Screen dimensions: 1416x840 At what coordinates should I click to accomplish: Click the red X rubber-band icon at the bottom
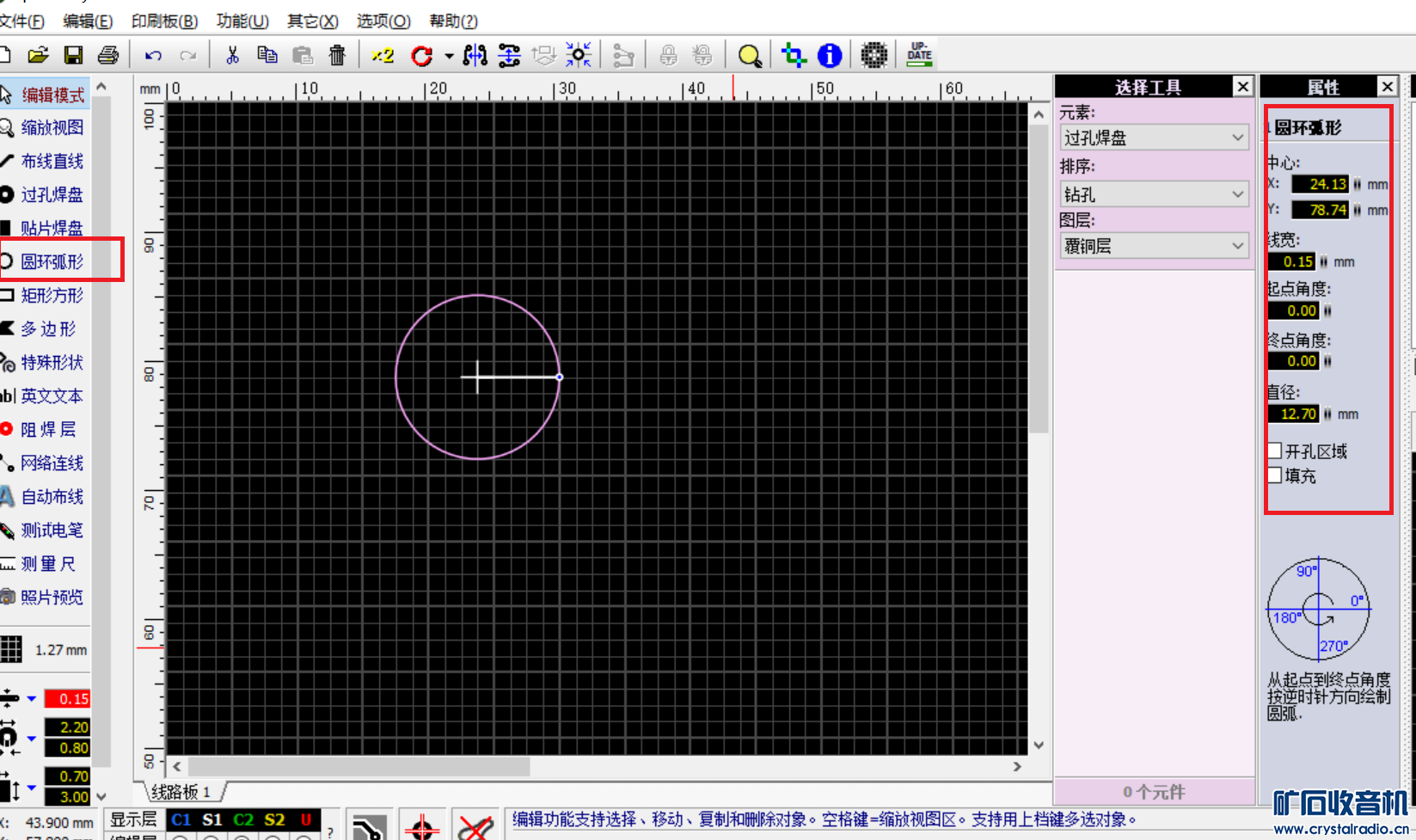(475, 826)
